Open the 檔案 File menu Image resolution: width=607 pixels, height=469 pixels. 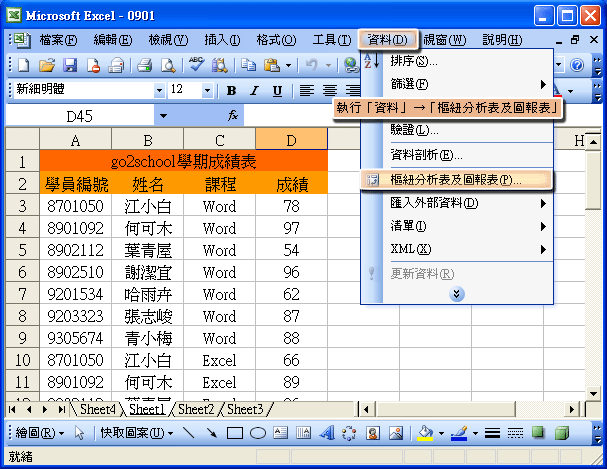(58, 40)
